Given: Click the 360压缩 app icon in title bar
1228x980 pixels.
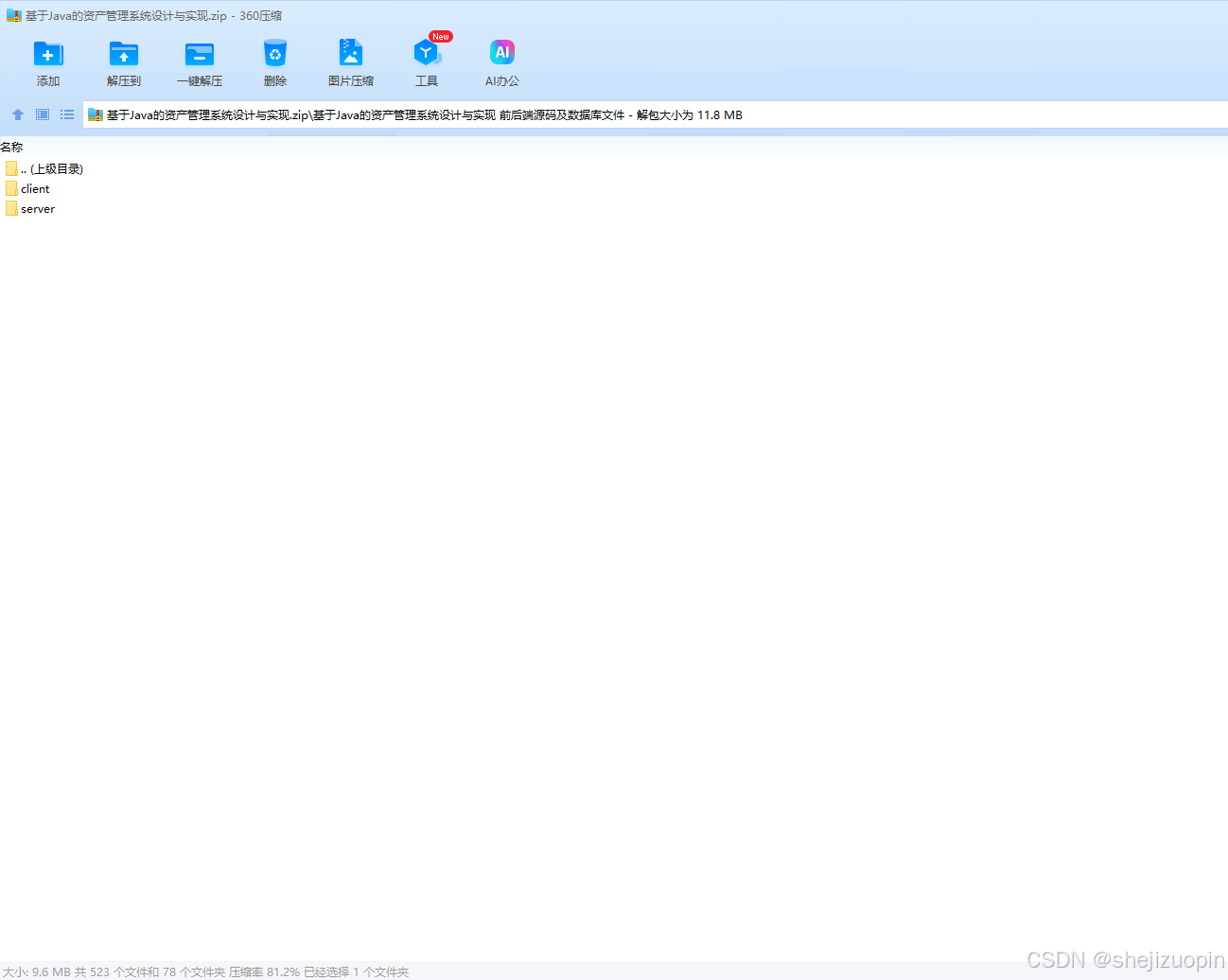Looking at the screenshot, I should (14, 15).
